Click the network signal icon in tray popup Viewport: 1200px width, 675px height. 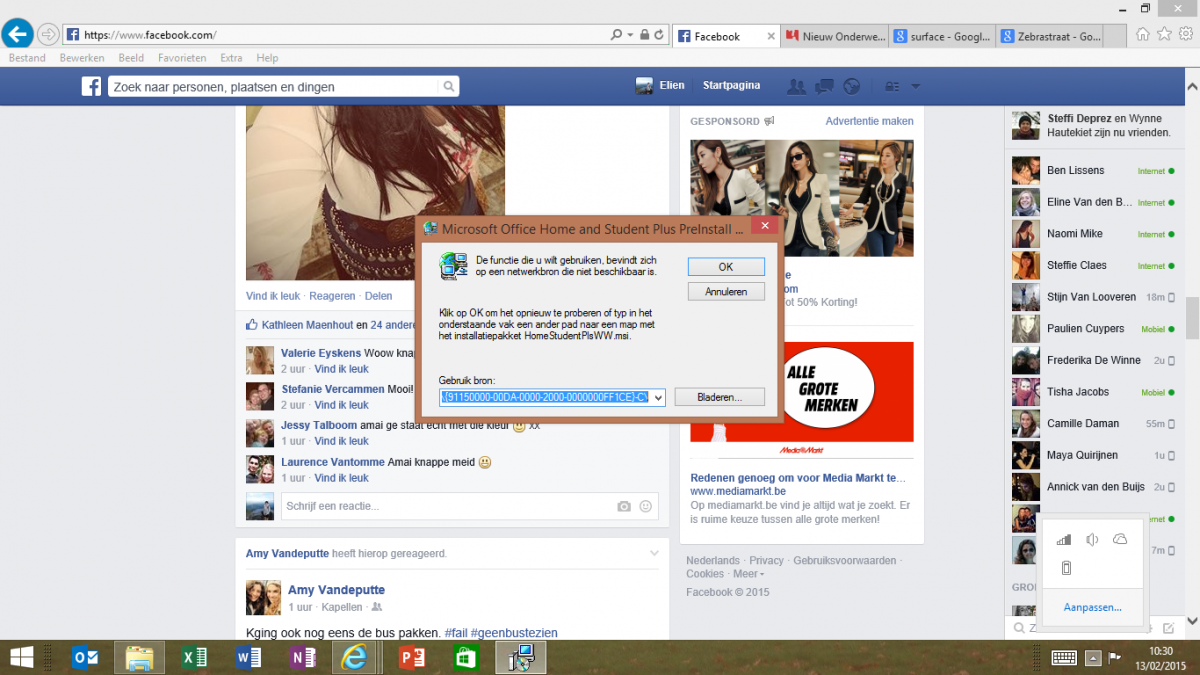pyautogui.click(x=1064, y=540)
